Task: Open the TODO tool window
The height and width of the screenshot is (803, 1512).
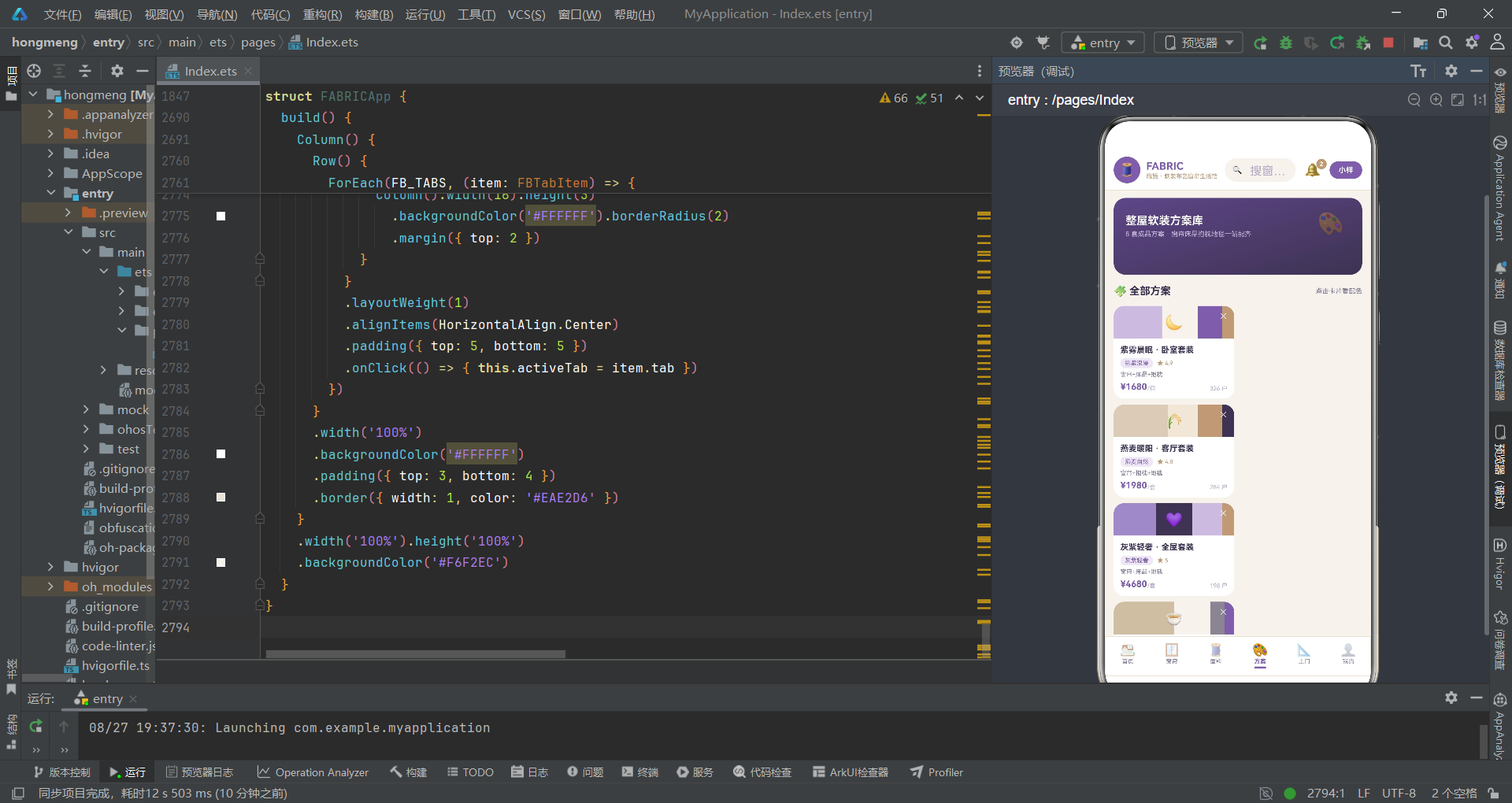Action: (x=470, y=772)
